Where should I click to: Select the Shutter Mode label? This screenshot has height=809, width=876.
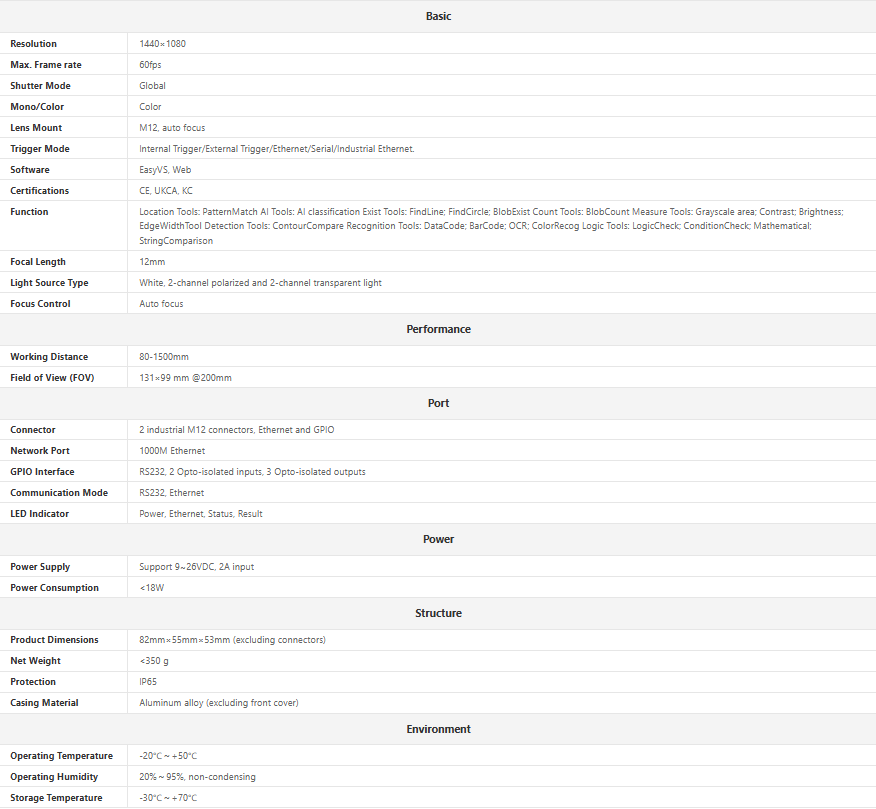pyautogui.click(x=40, y=86)
